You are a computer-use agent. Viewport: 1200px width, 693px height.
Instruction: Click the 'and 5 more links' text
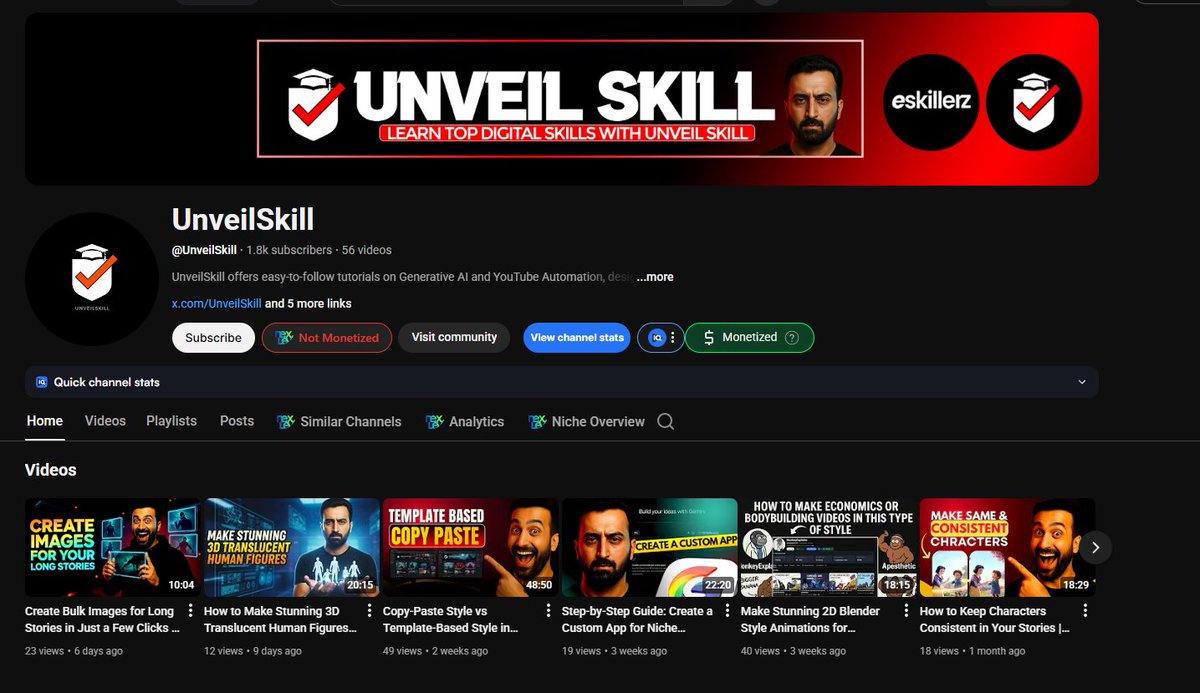coord(308,304)
